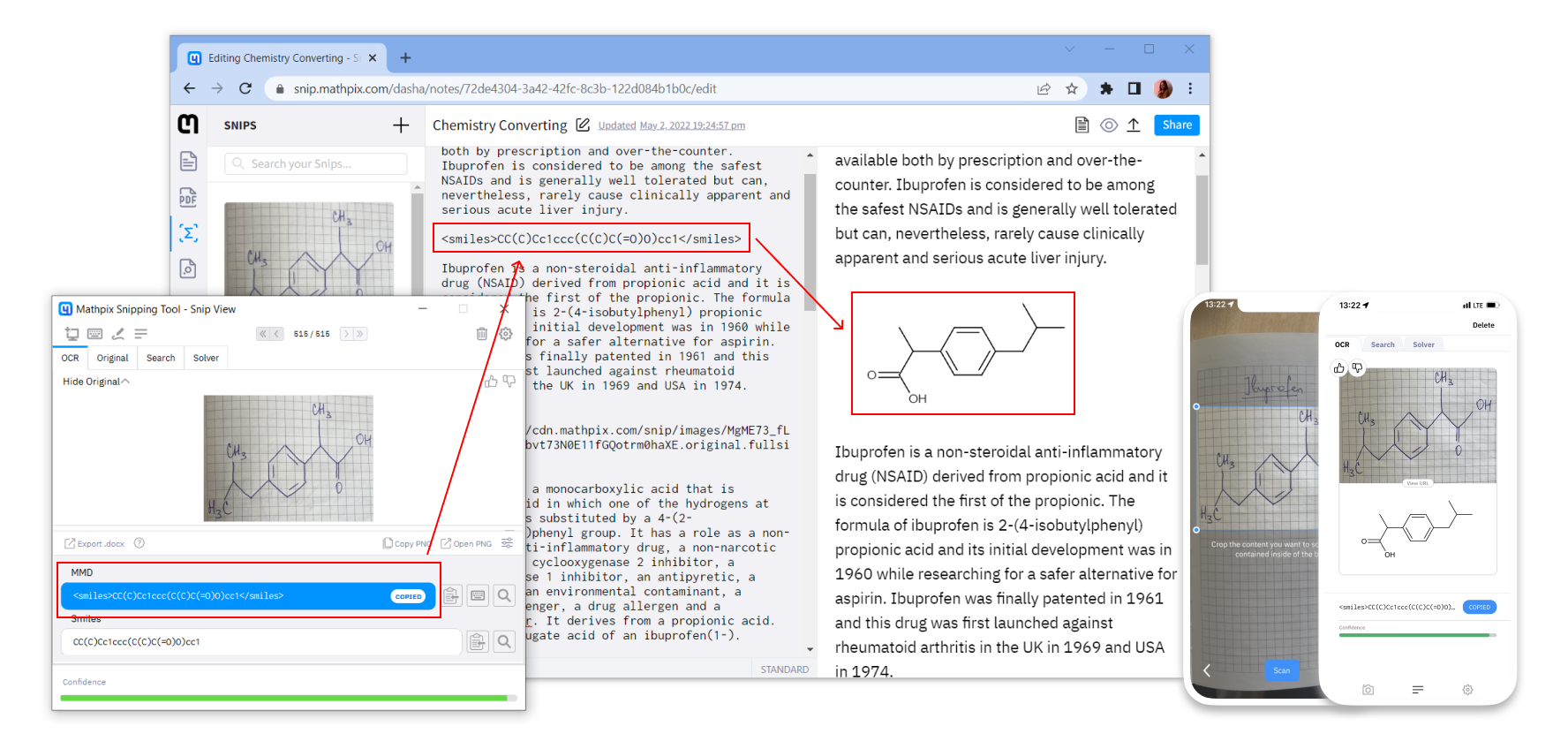Paste MMD result with clipboard icon
The width and height of the screenshot is (1568, 749).
coord(452,596)
